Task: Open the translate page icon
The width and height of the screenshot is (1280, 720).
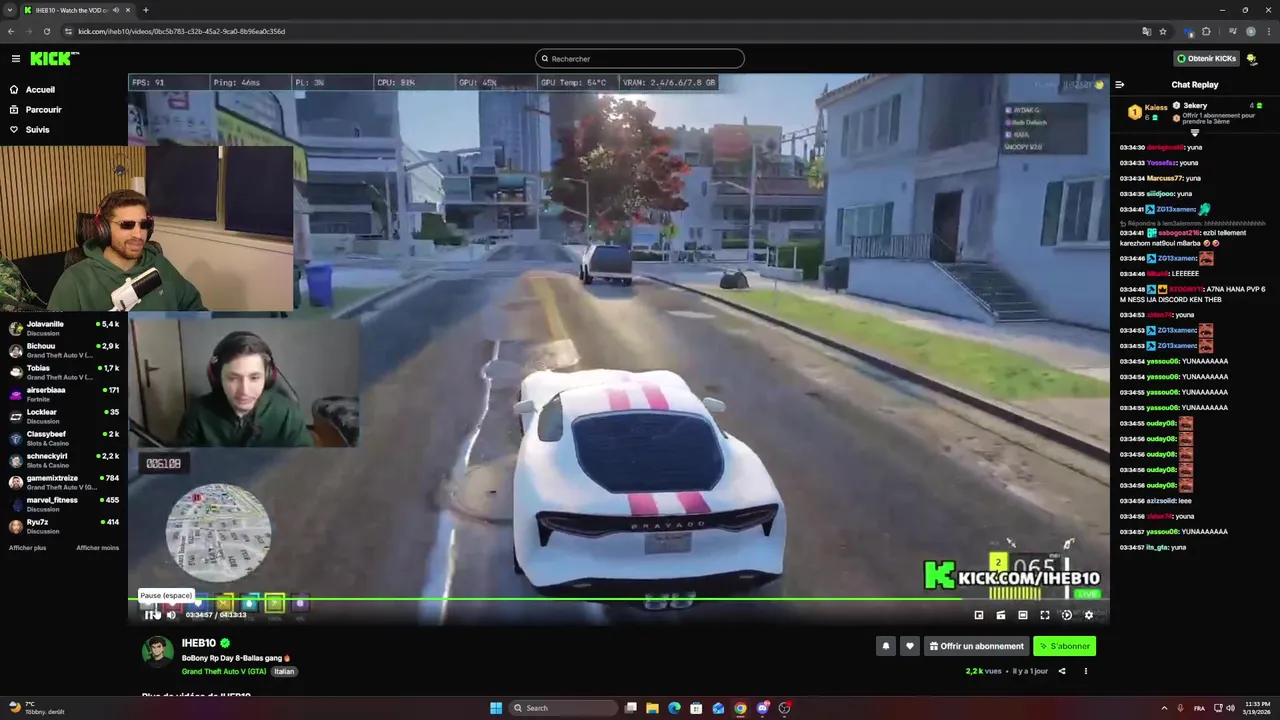Action: [1146, 31]
